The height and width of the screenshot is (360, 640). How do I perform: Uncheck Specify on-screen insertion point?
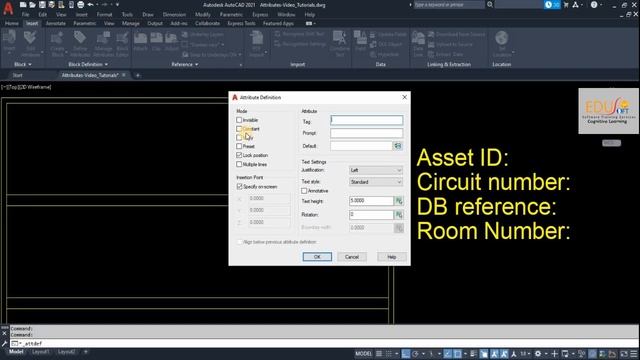click(240, 187)
